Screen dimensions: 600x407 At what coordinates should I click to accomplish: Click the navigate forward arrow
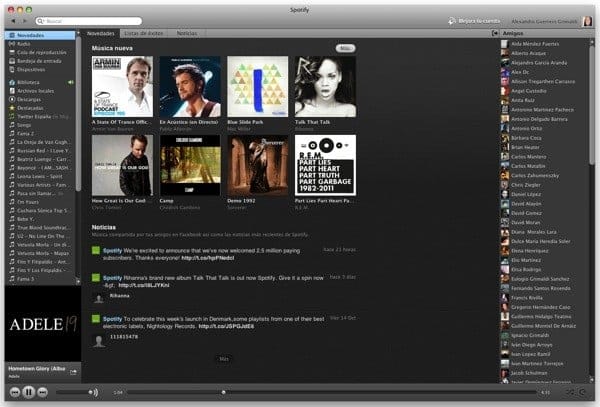[x=25, y=21]
